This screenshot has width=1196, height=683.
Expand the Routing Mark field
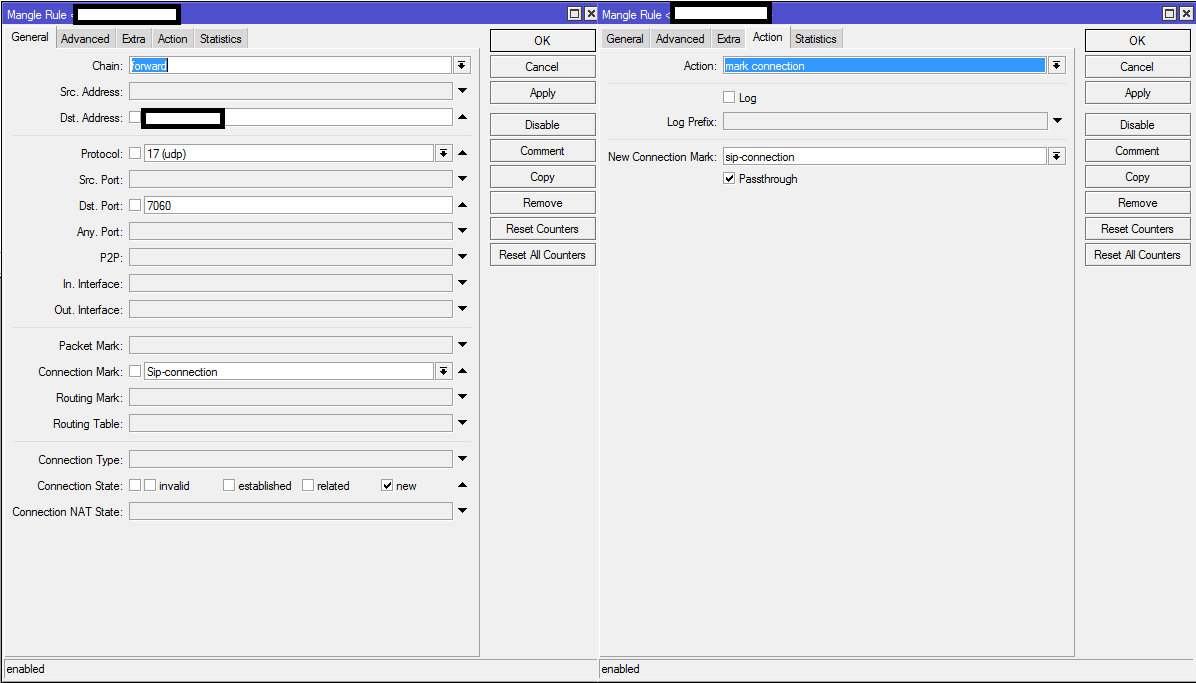[462, 397]
